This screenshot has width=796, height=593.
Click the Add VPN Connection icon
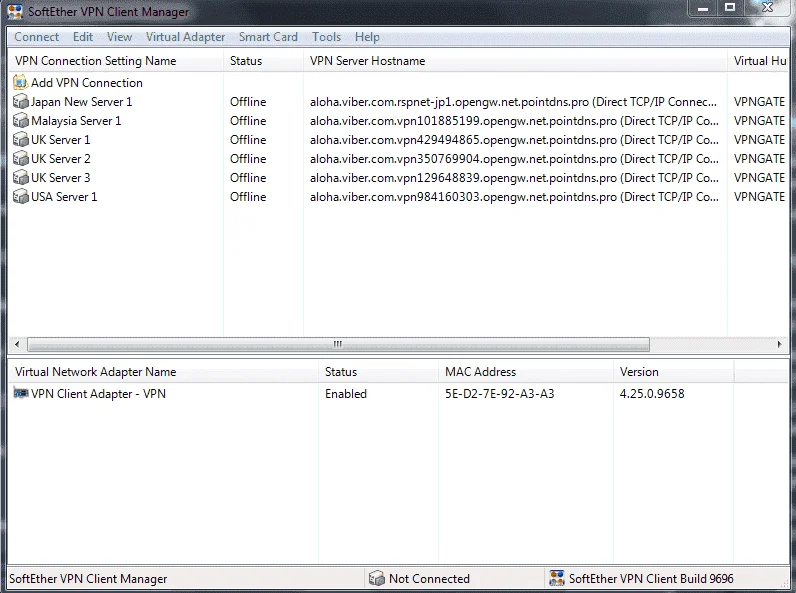coord(20,82)
